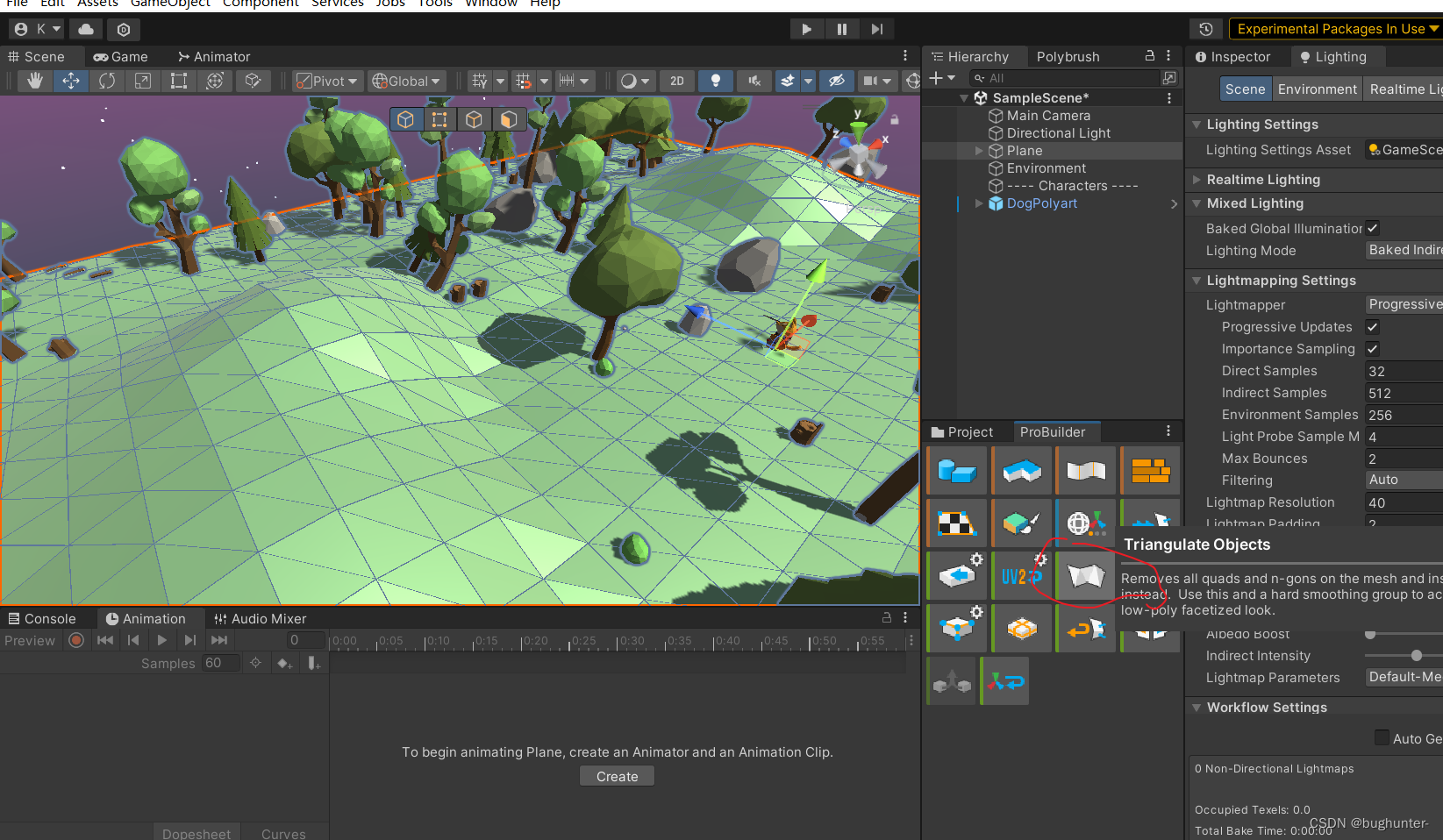
Task: Click the Triangulate Objects ProBuilder icon
Action: (1086, 576)
